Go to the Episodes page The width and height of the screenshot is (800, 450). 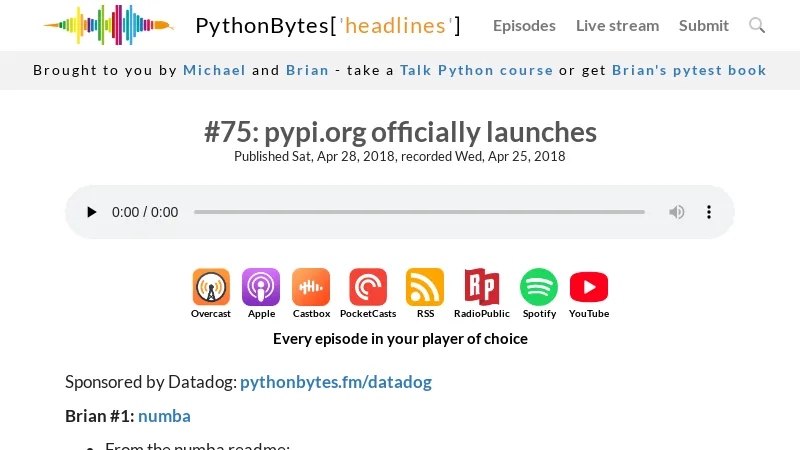click(x=524, y=25)
